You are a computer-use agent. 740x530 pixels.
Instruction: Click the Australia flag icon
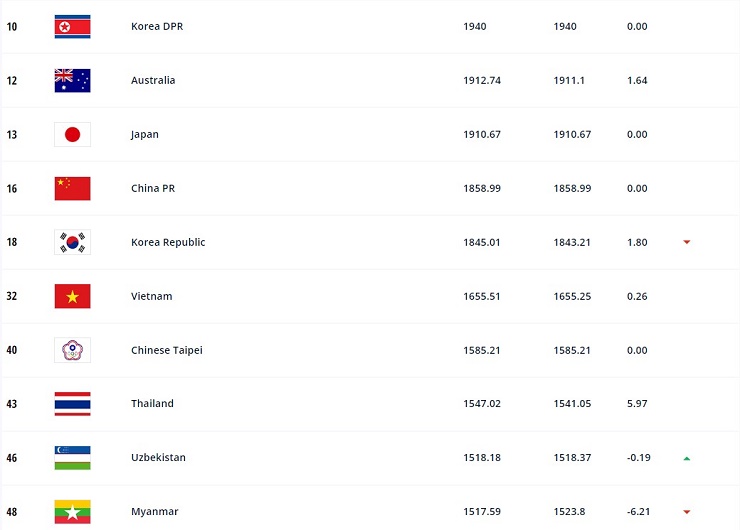pyautogui.click(x=72, y=81)
